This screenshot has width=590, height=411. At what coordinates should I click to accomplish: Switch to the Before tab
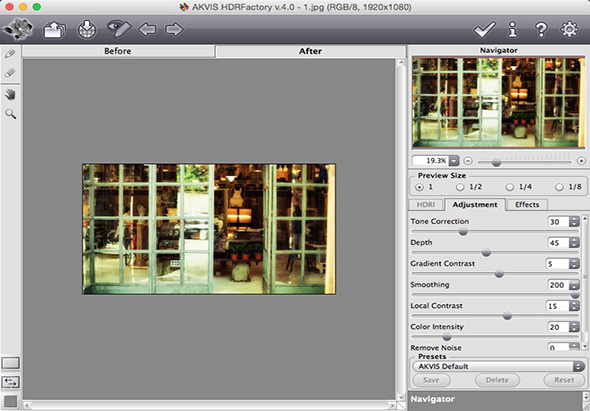coord(118,51)
